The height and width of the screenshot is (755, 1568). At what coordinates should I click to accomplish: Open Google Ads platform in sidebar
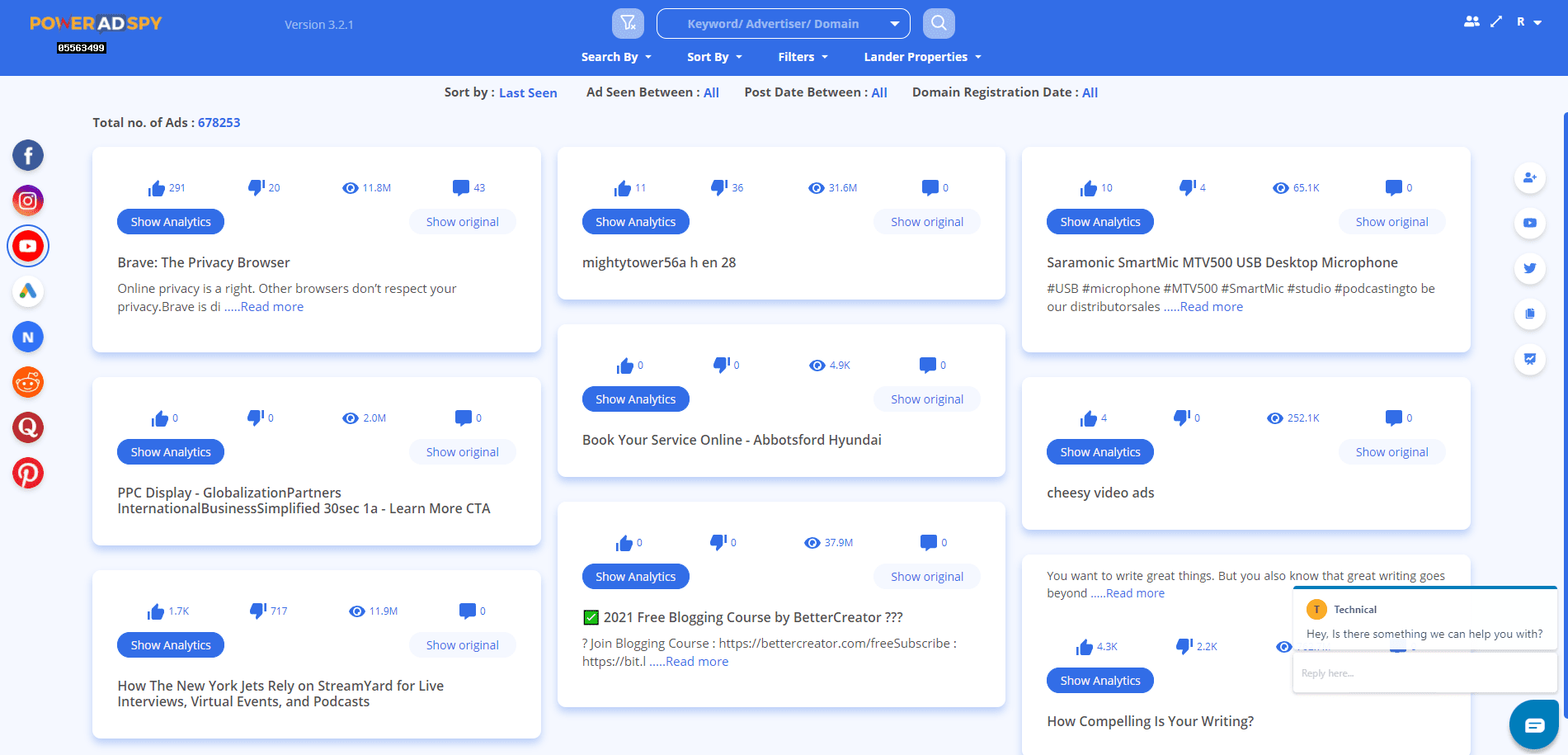[x=28, y=291]
